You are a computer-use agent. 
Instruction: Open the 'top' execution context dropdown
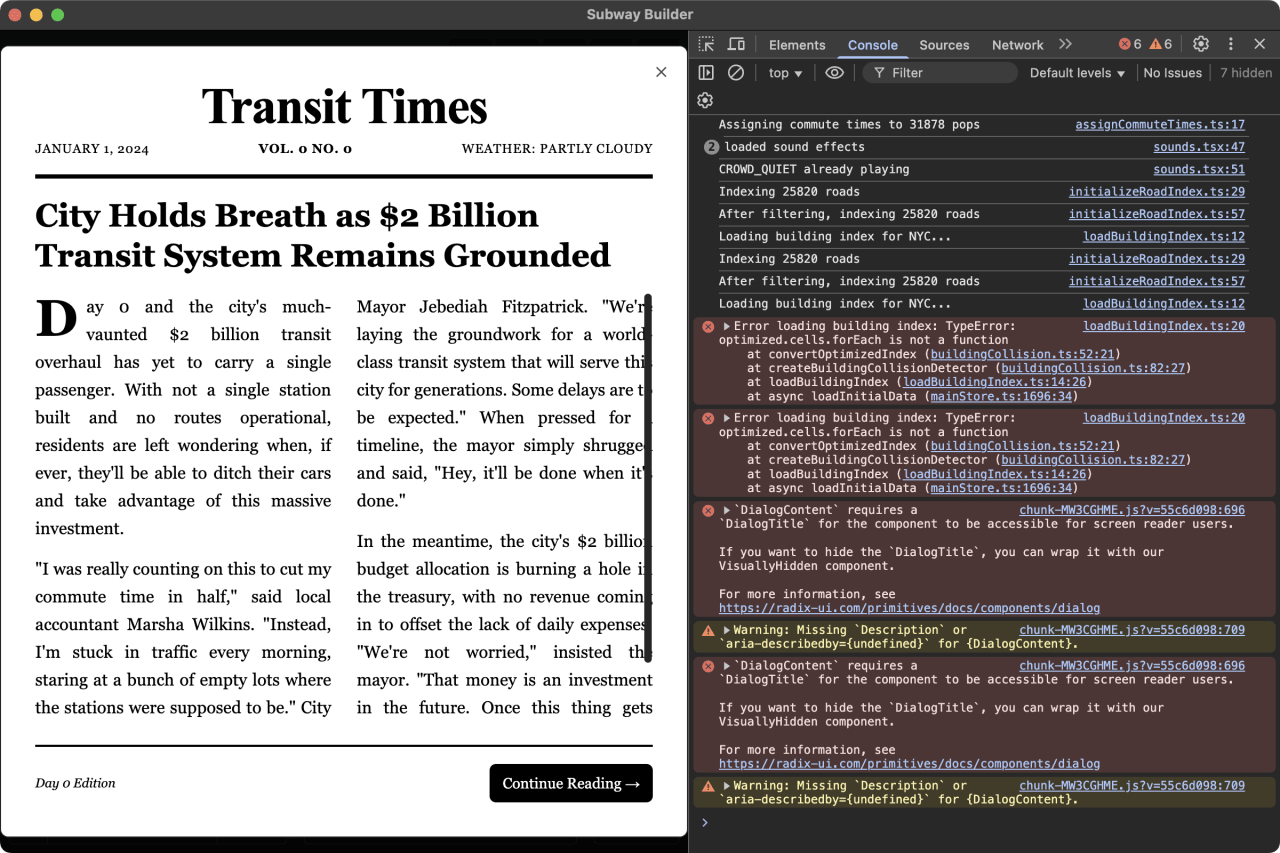tap(785, 72)
